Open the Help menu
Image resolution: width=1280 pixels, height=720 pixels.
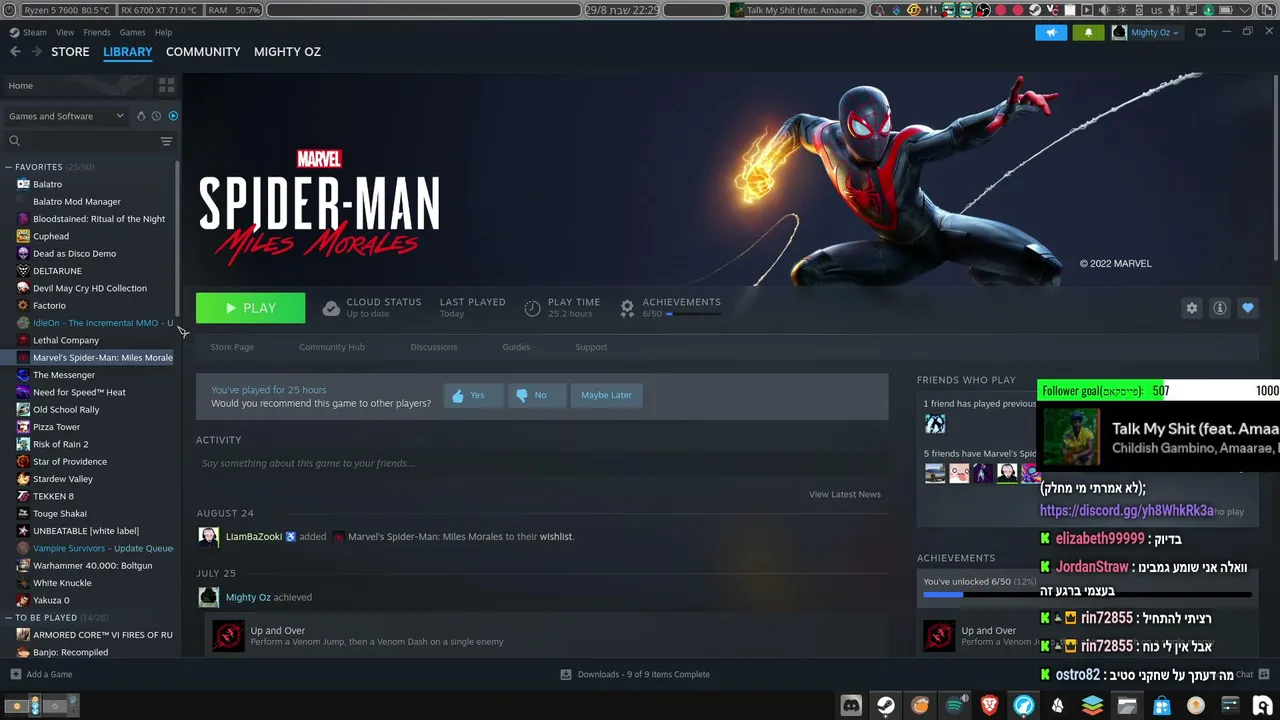(x=163, y=32)
